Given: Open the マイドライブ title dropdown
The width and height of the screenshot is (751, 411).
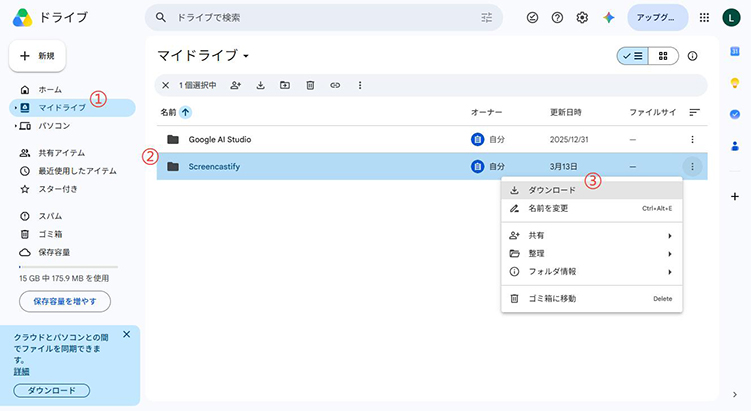Looking at the screenshot, I should 246,56.
